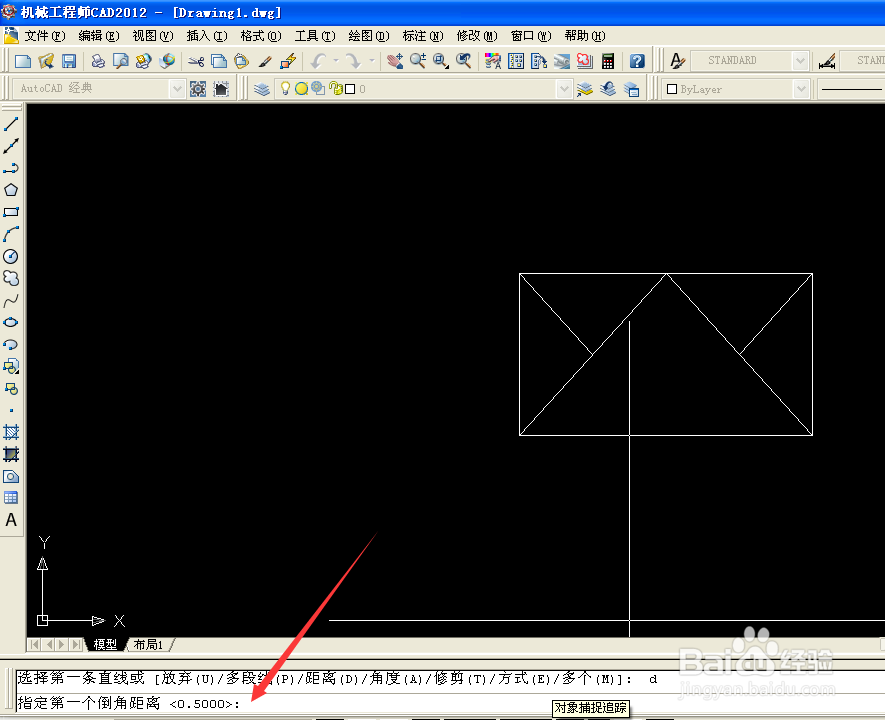Viewport: 885px width, 720px height.
Task: Switch to 模型 tab
Action: [105, 644]
